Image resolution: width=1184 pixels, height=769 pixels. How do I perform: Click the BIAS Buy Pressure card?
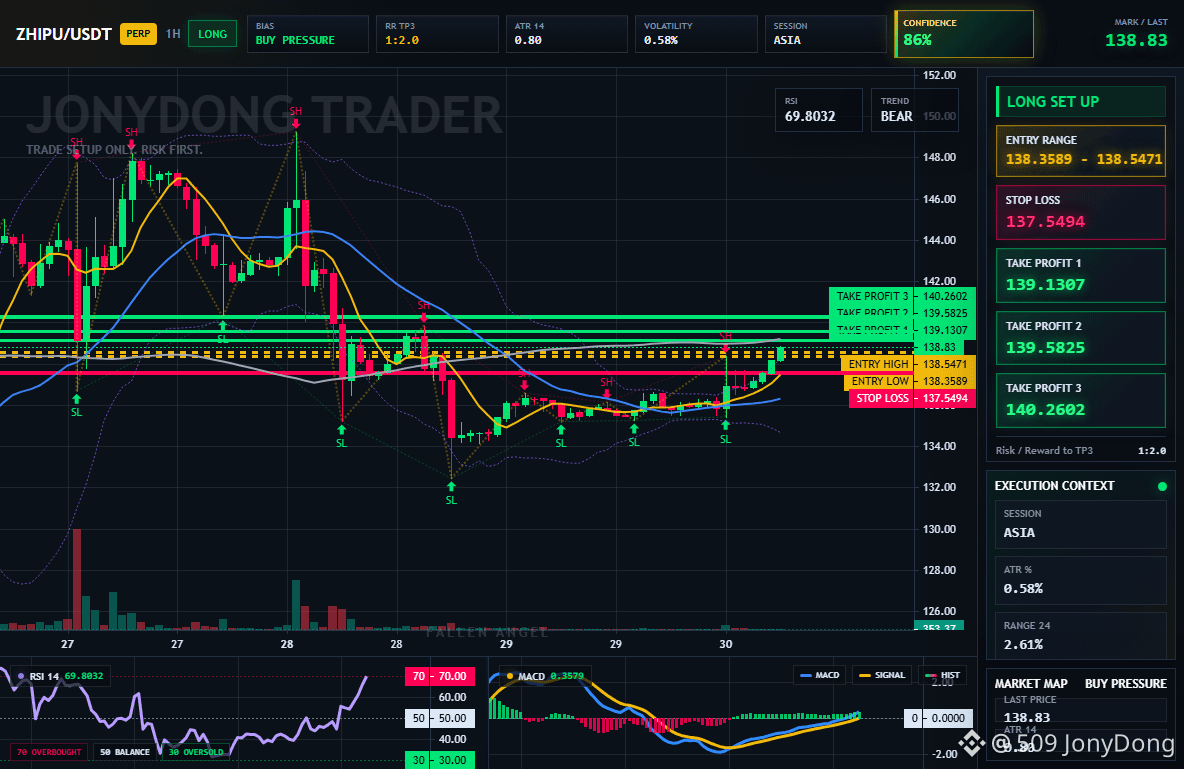coord(307,33)
